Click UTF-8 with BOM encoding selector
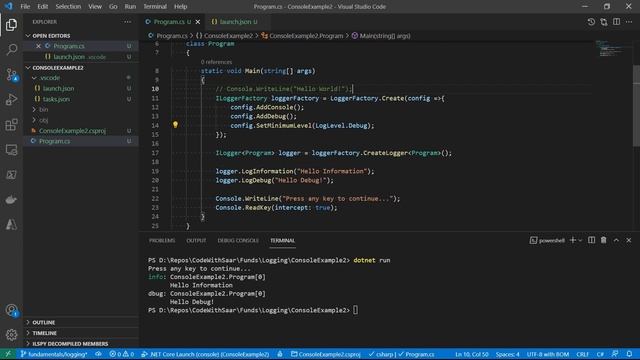Screen dimensions: 640x360 (548, 354)
